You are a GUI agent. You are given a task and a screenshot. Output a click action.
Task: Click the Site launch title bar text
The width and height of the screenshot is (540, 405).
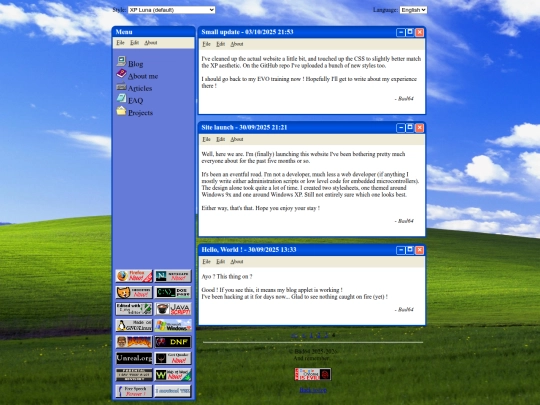(x=244, y=127)
